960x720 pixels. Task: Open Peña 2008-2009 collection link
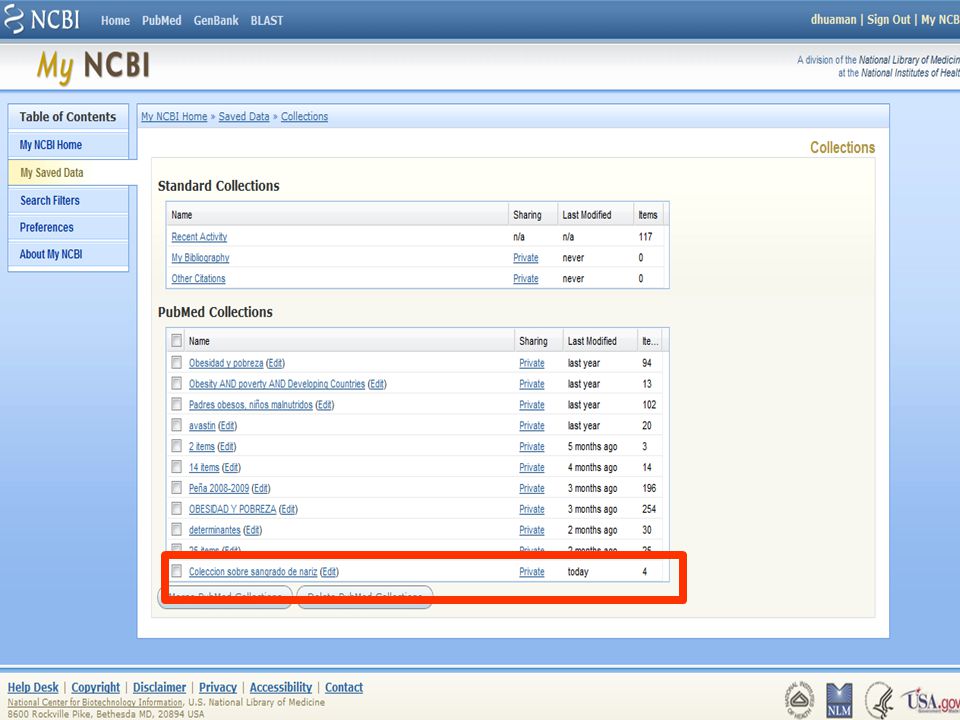coord(219,488)
